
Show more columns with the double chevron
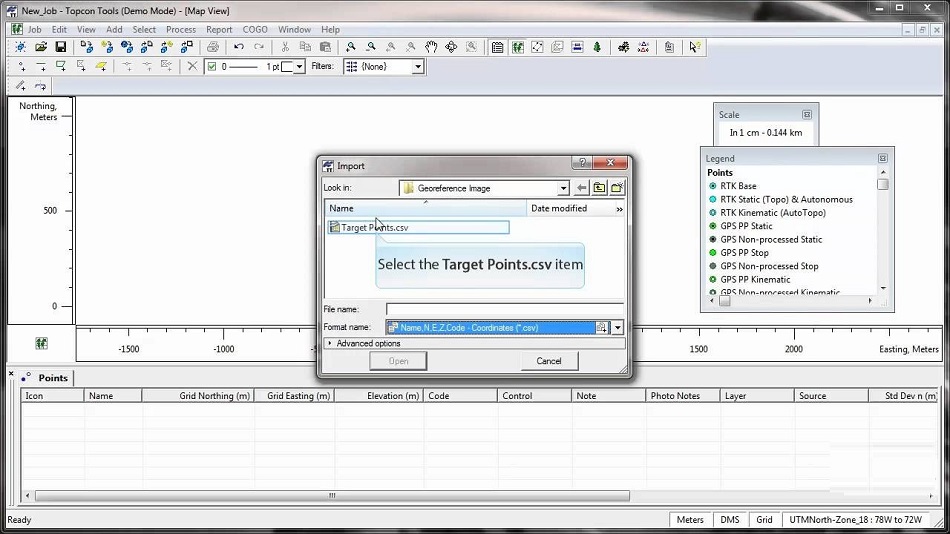click(619, 209)
